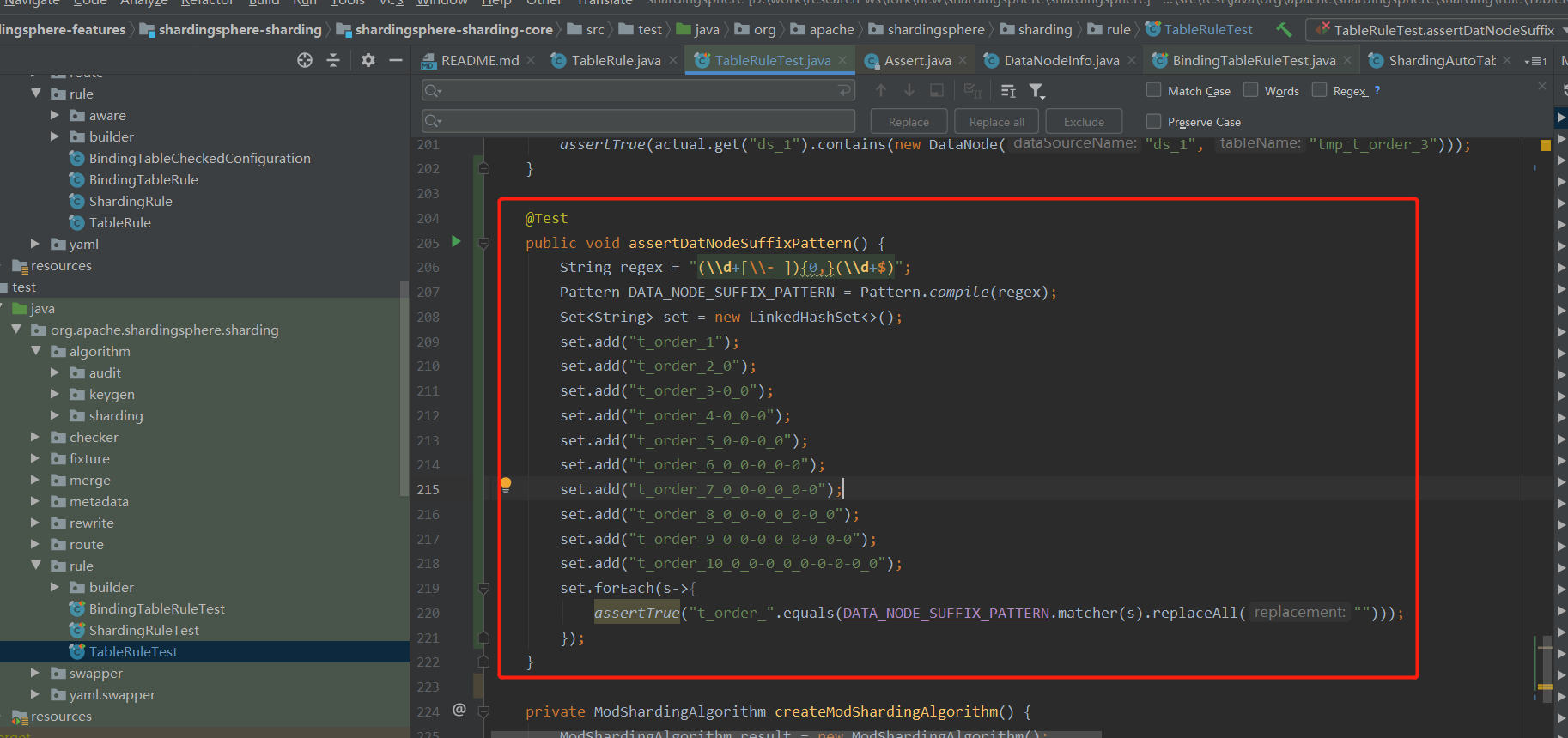
Task: Click the filter search results icon
Action: (x=1036, y=91)
